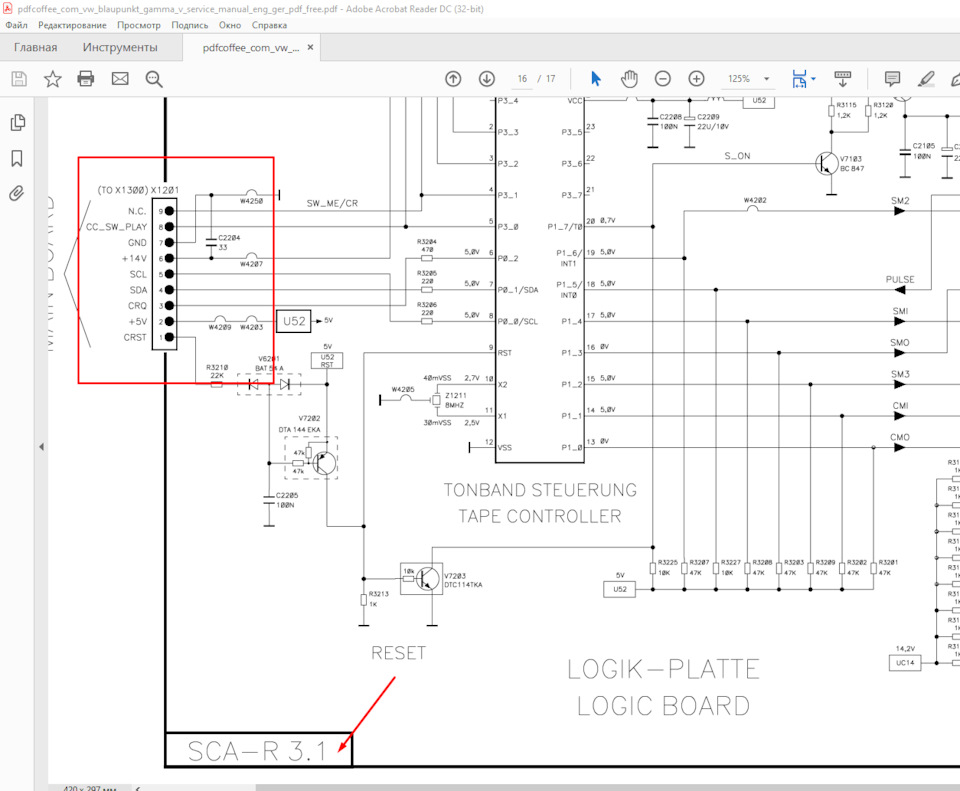The height and width of the screenshot is (791, 960).
Task: Click the Fit page width icon
Action: (x=799, y=78)
